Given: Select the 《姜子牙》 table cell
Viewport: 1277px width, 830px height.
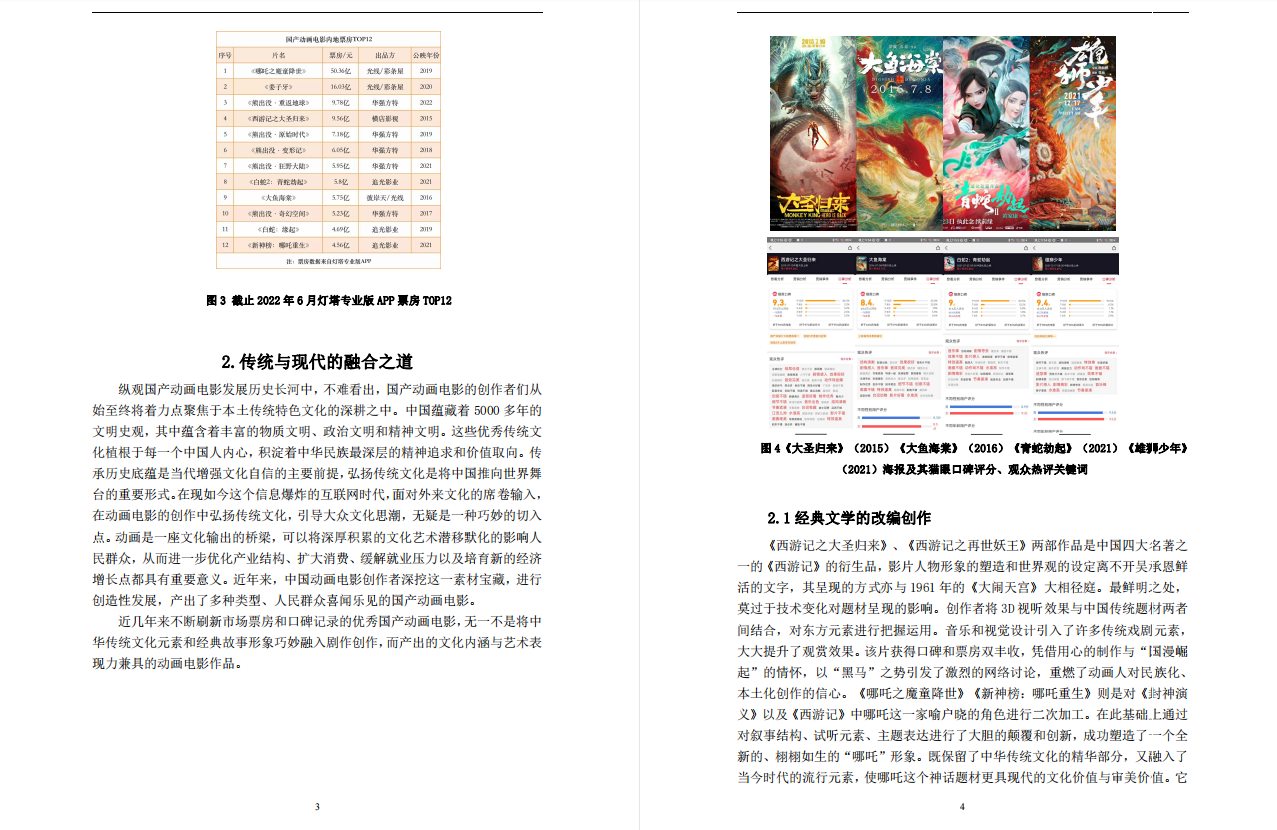Looking at the screenshot, I should (279, 87).
